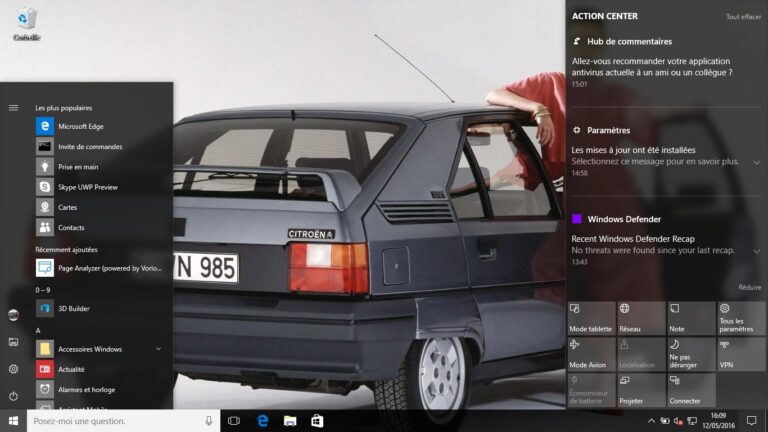Select Invite de commandes entry
The width and height of the screenshot is (768, 432).
[x=90, y=147]
